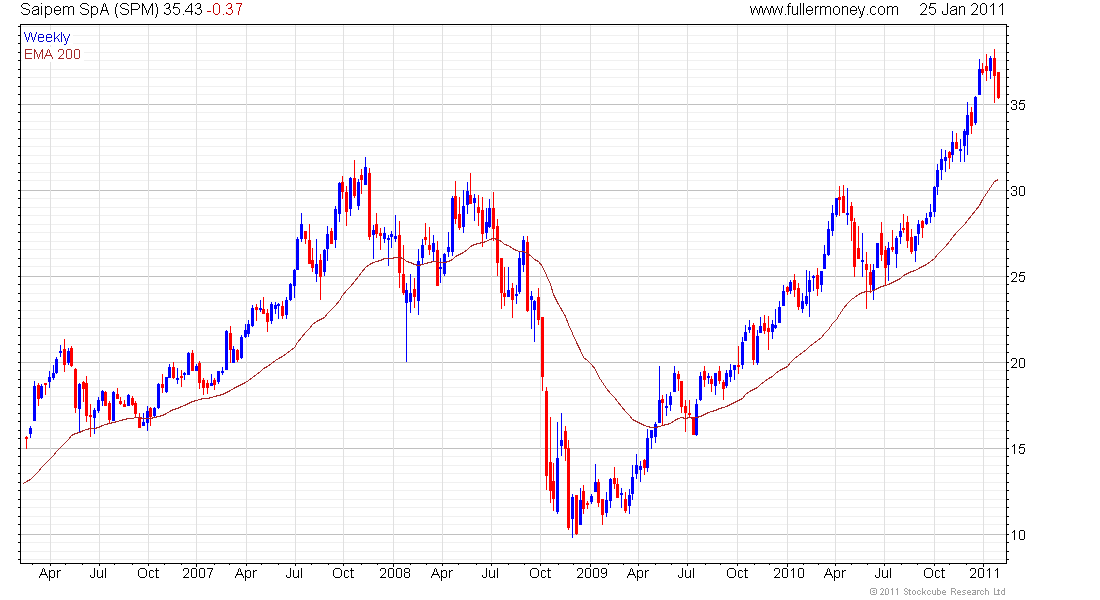Click the 10 price axis label
Viewport: 1100px width, 600px height.
[x=1017, y=535]
